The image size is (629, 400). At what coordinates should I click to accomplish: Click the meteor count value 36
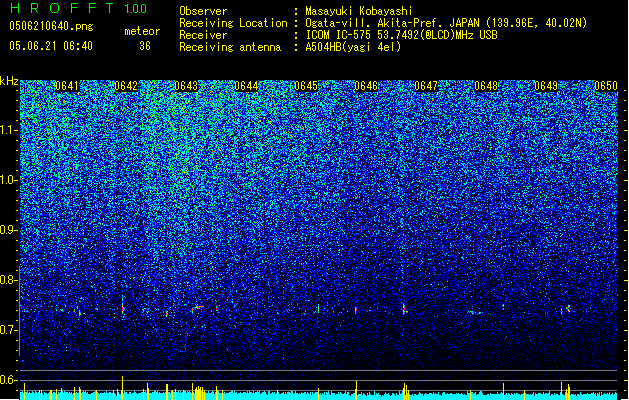click(x=145, y=46)
